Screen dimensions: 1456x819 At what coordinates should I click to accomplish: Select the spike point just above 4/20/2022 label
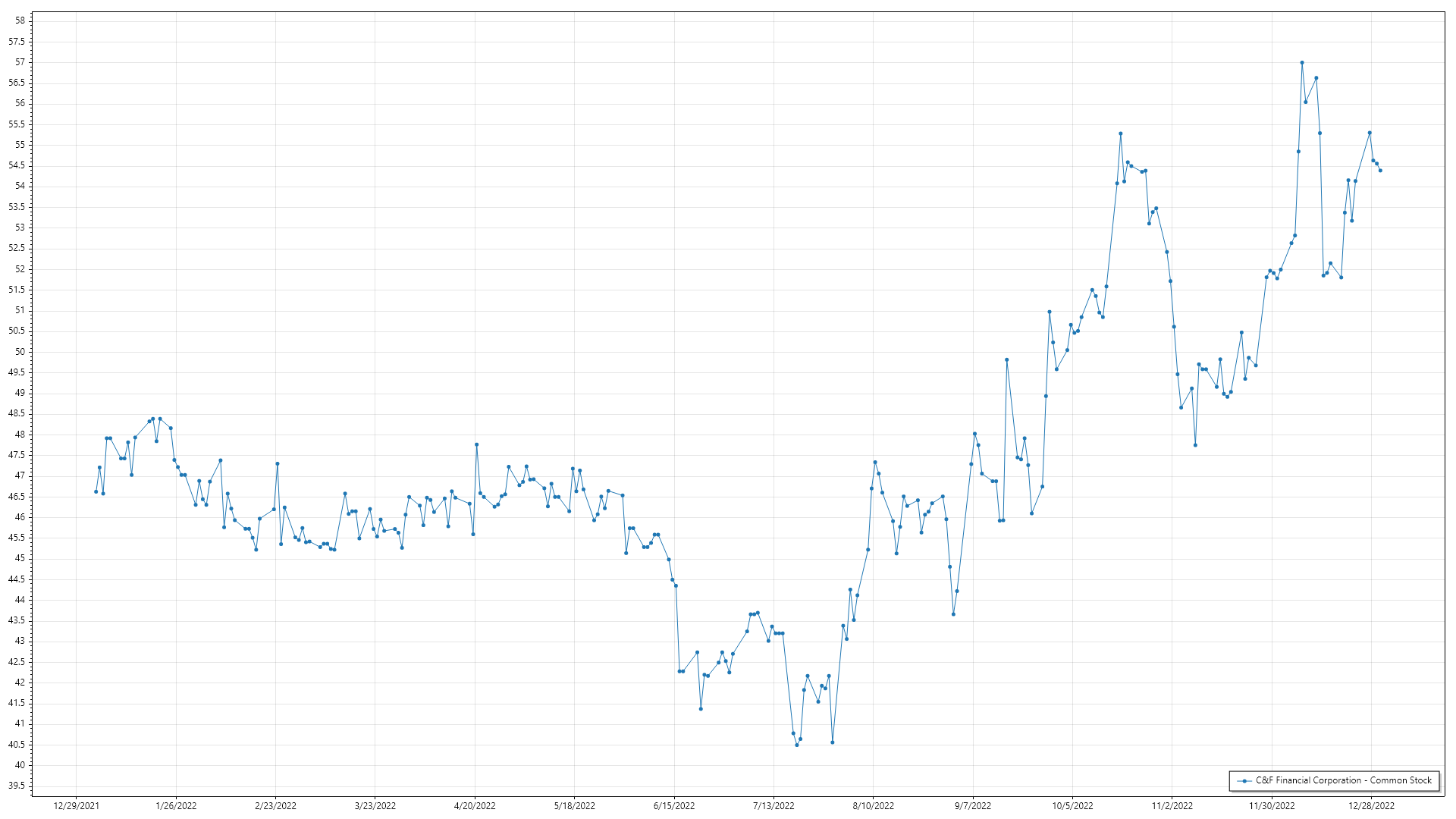tap(476, 445)
